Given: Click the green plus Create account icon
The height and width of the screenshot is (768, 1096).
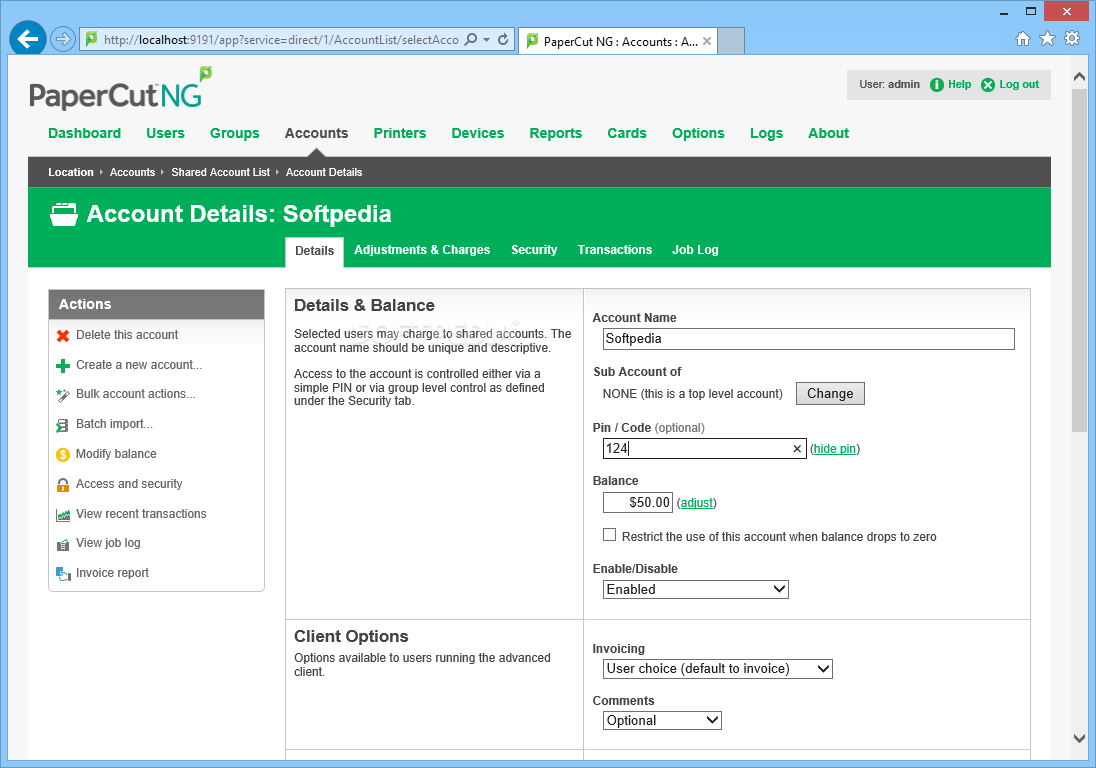Looking at the screenshot, I should coord(63,365).
